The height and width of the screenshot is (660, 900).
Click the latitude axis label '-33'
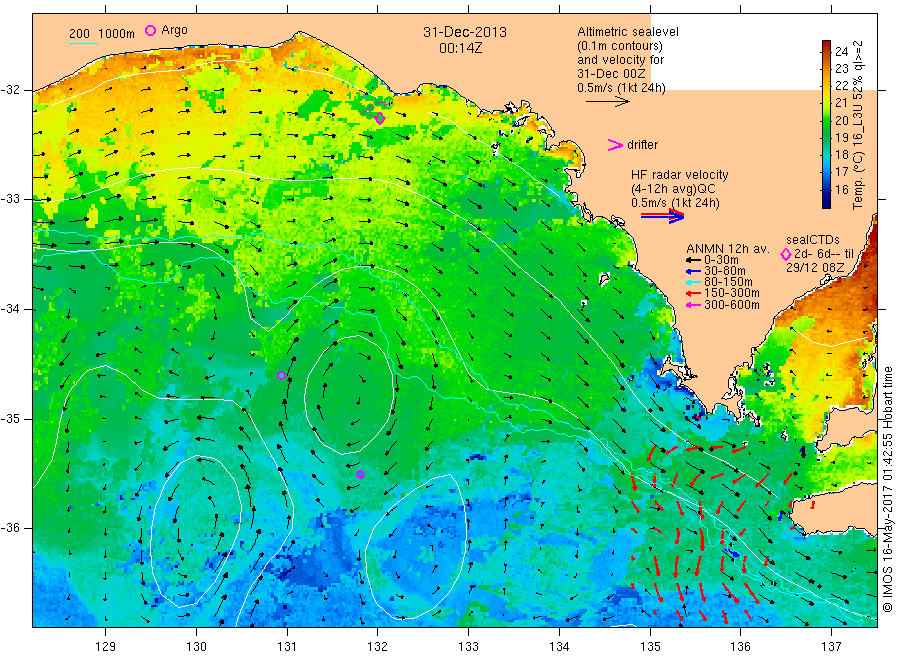click(10, 199)
